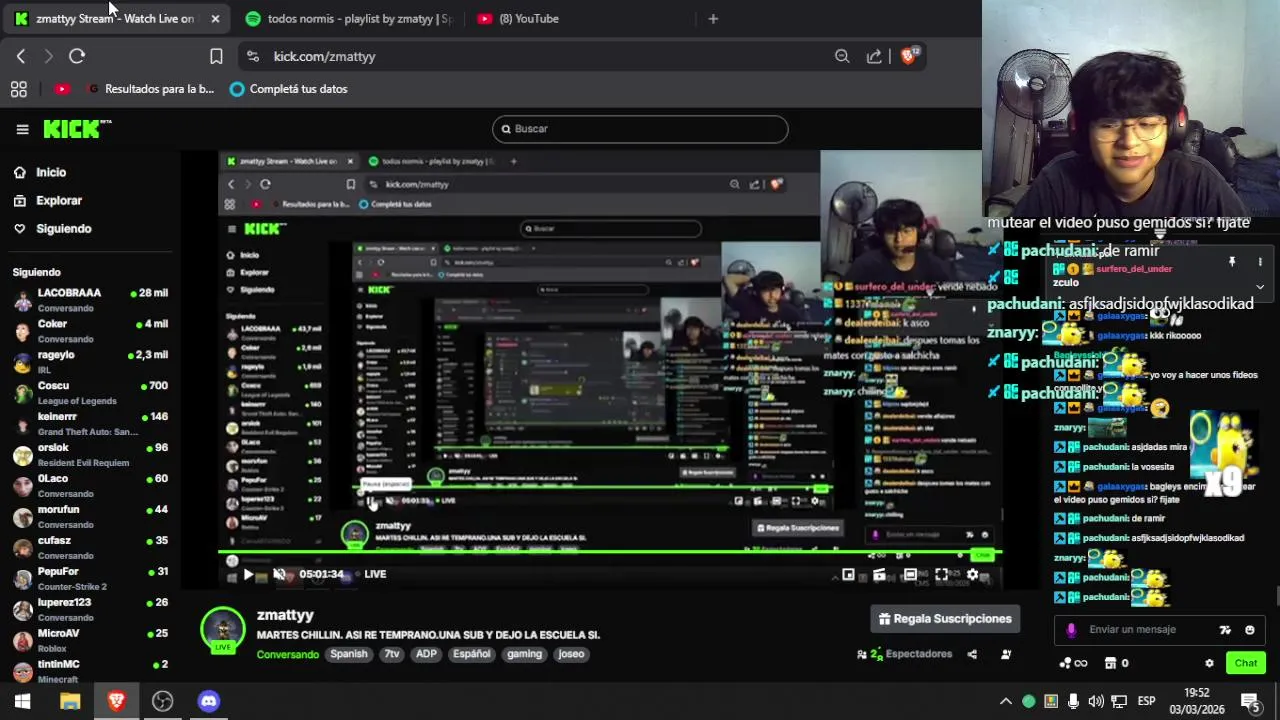Reload the page

[77, 57]
